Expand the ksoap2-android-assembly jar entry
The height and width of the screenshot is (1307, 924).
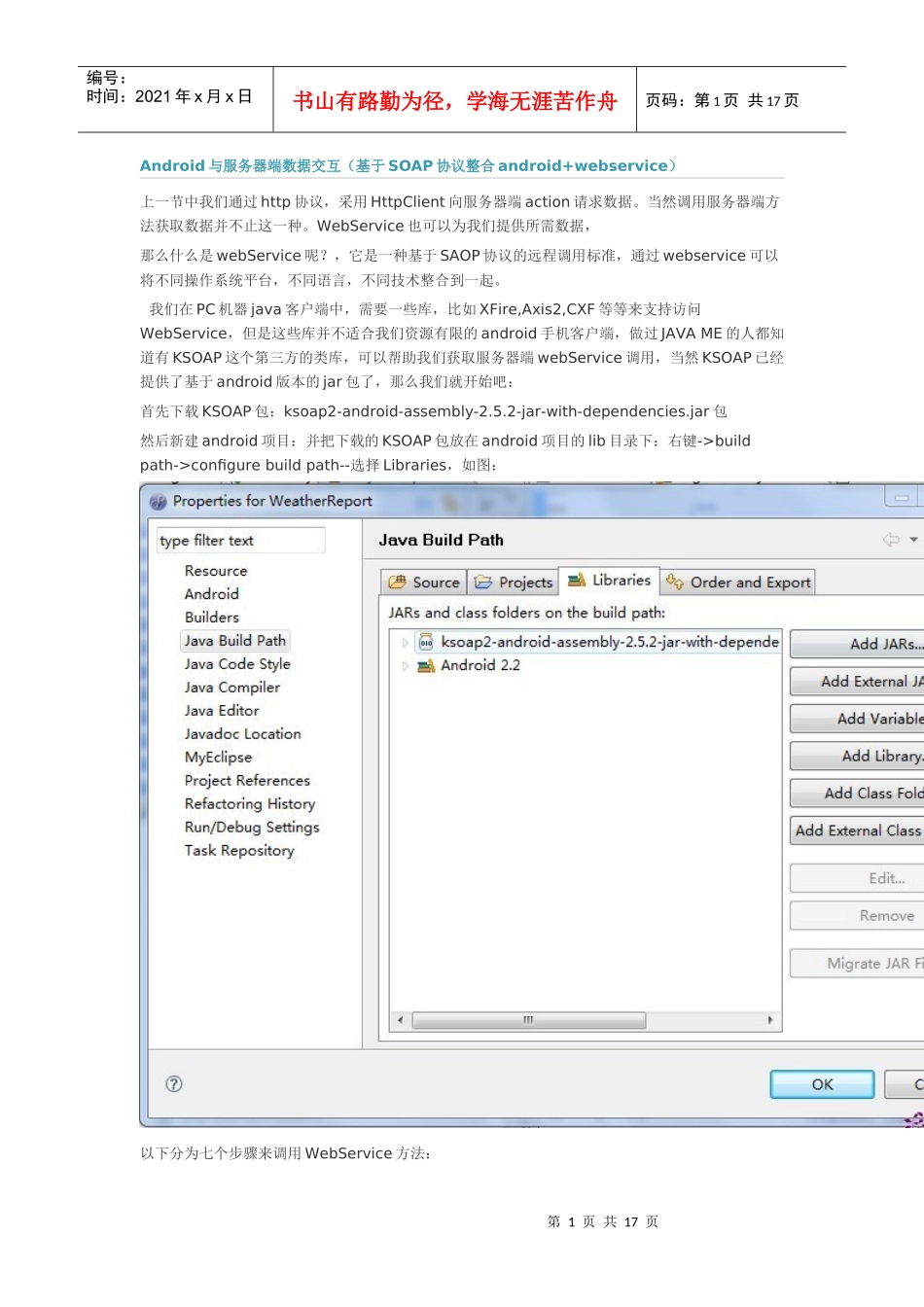pos(406,643)
